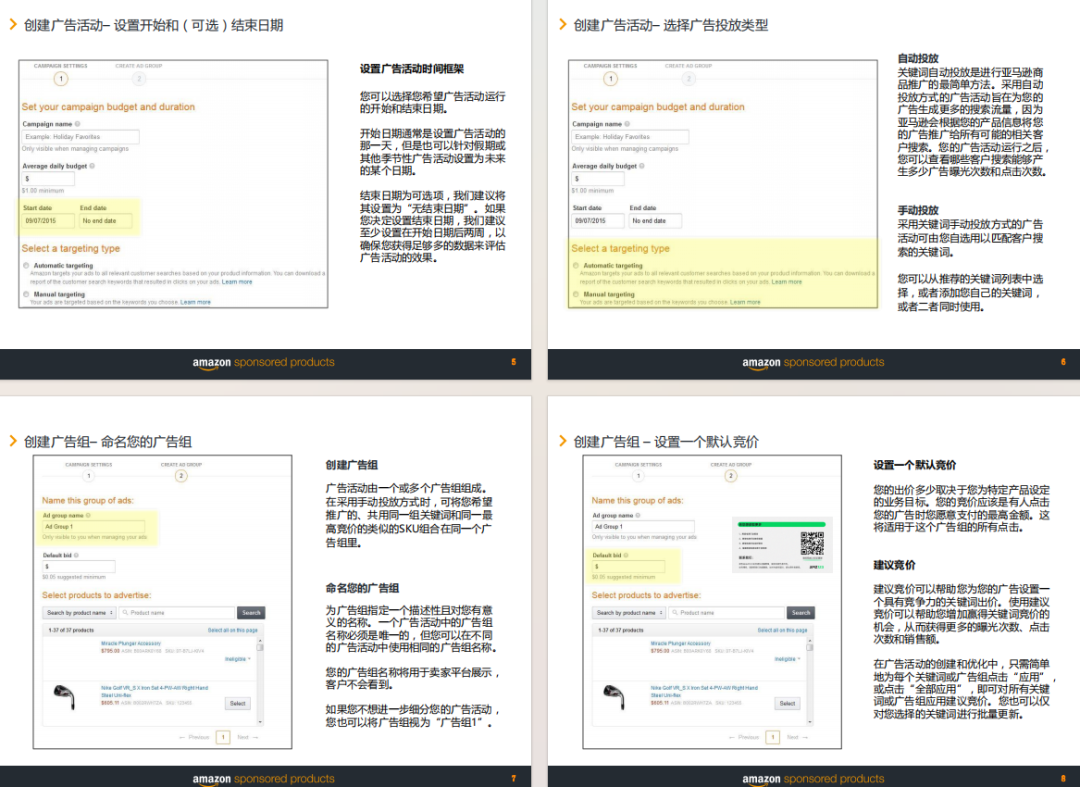
Task: Select Automatic targeting radio on slide 5
Action: click(x=26, y=266)
